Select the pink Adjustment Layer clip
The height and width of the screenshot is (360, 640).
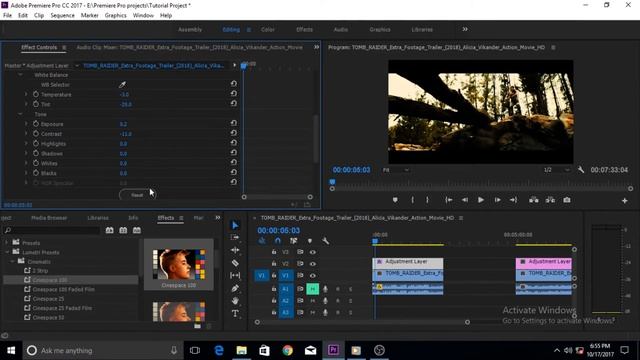[544, 262]
